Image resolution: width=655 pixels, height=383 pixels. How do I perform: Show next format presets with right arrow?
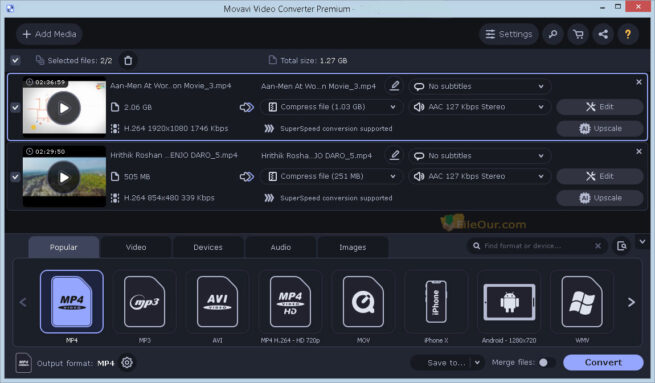click(631, 302)
